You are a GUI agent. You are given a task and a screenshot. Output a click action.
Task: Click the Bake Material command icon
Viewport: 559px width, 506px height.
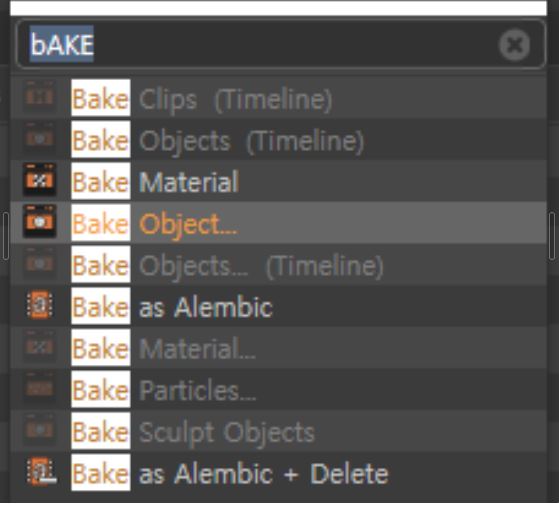(x=40, y=180)
